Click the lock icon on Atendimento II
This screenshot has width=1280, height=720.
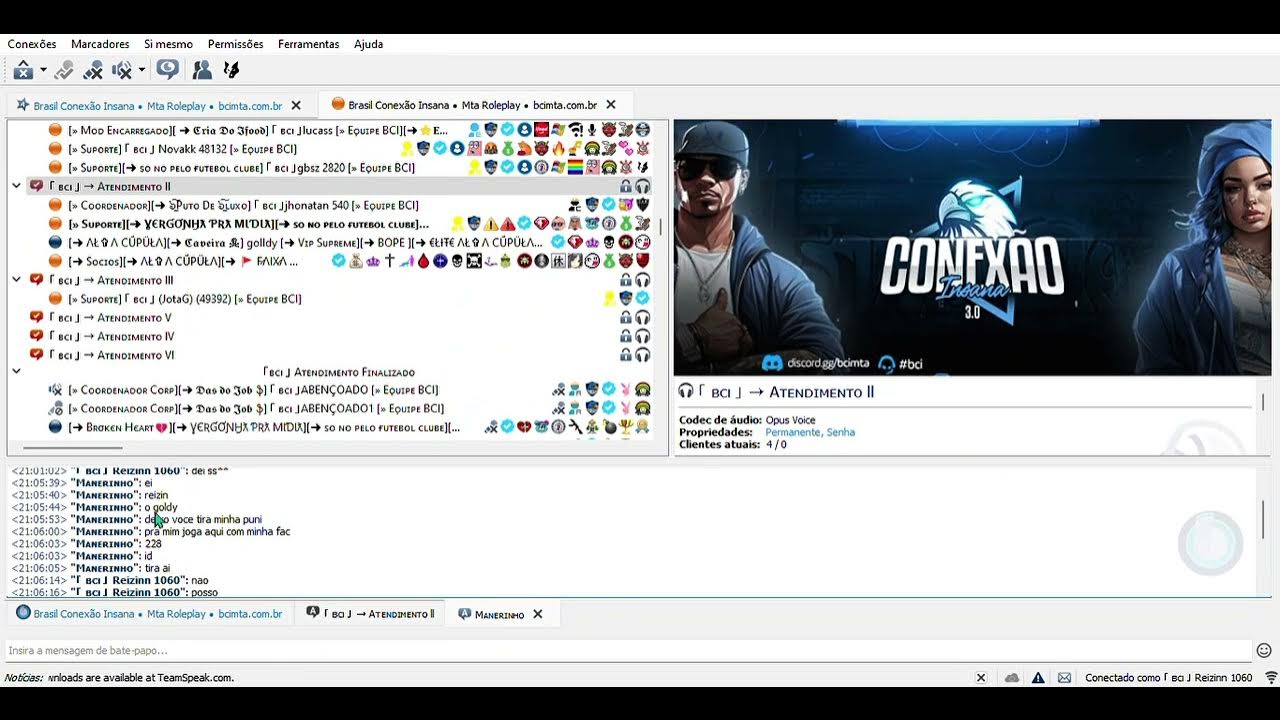(x=626, y=187)
